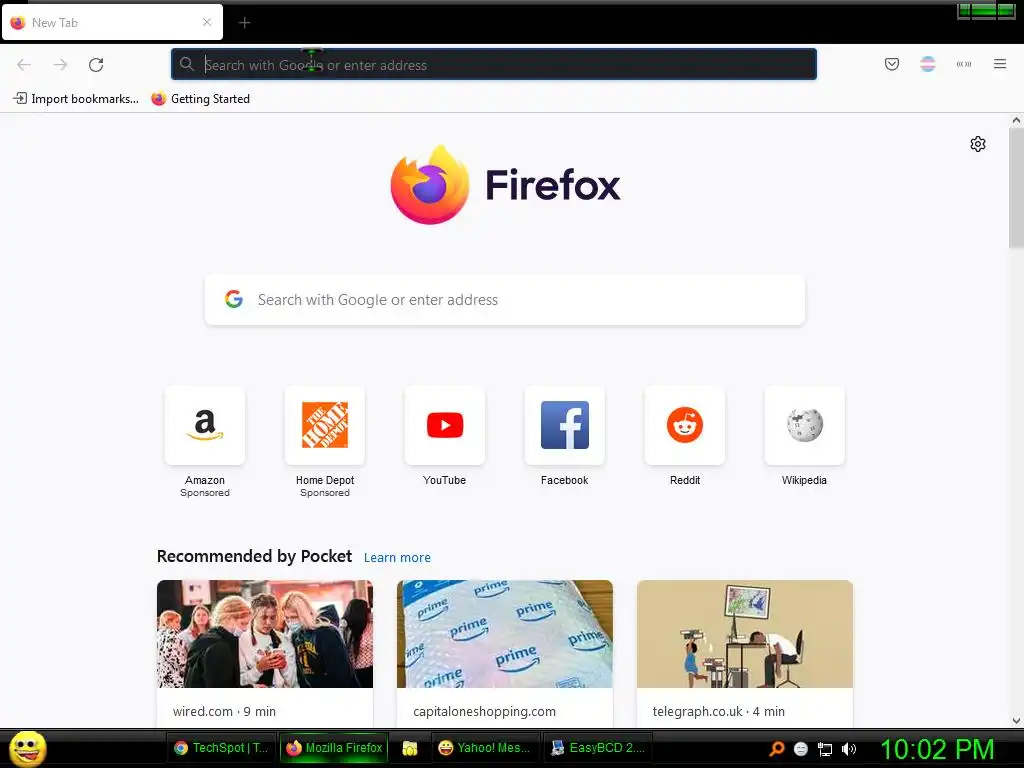The width and height of the screenshot is (1024, 768).
Task: Click Import bookmarks in the bookmarks bar
Action: pos(76,99)
